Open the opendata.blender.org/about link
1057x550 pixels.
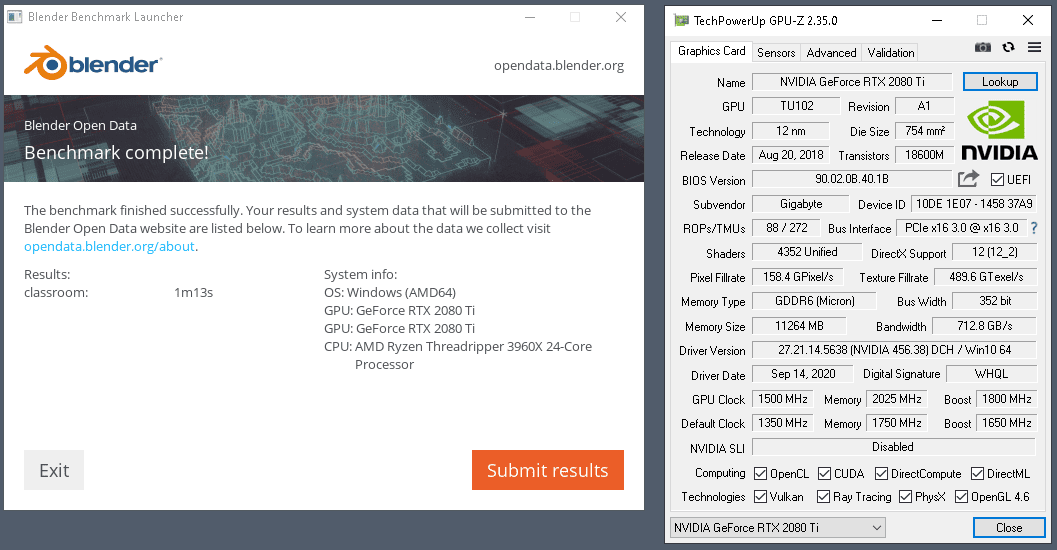tap(109, 247)
